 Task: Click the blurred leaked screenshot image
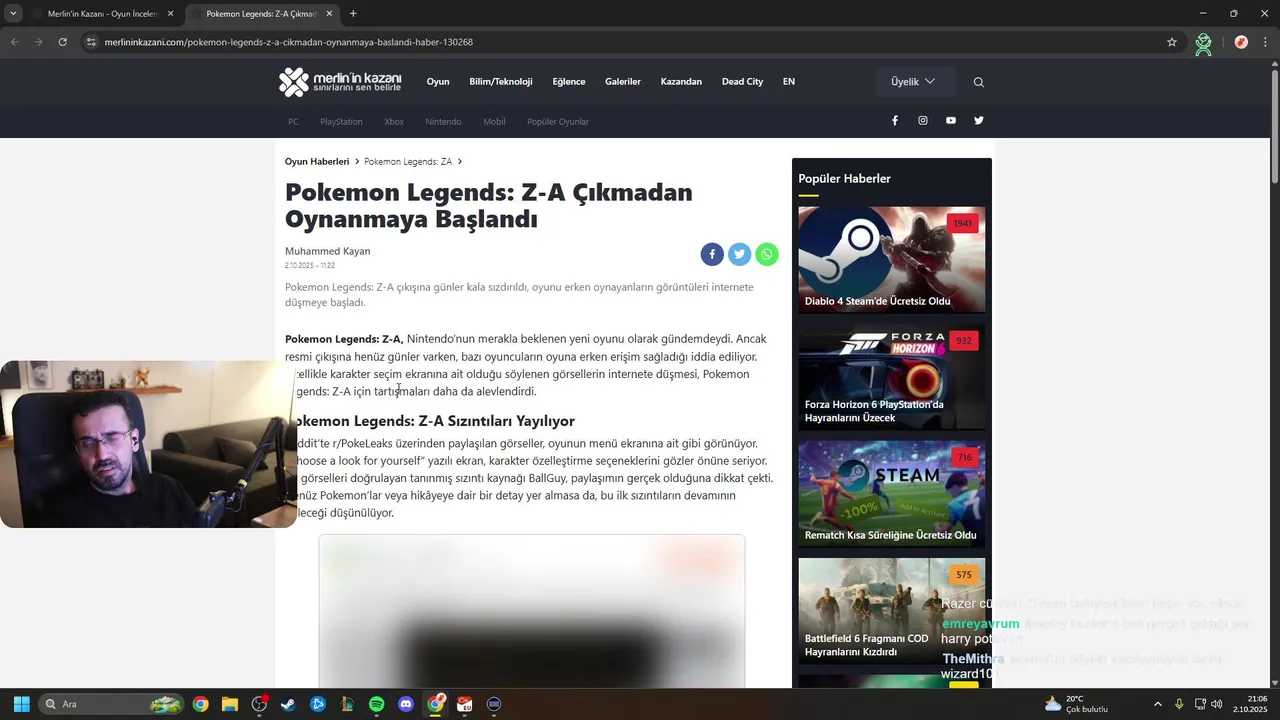tap(532, 611)
